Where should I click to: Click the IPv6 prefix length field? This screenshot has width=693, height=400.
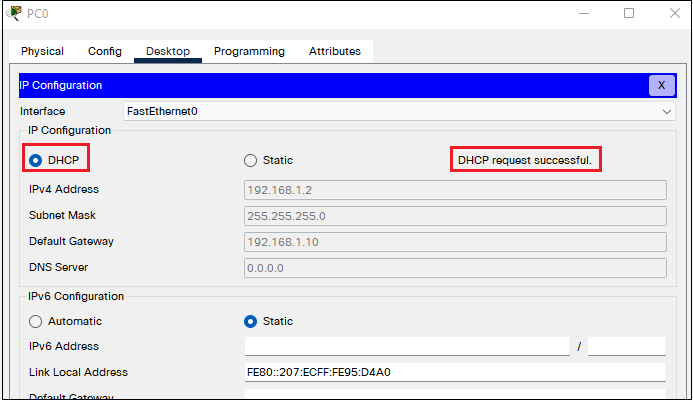pyautogui.click(x=627, y=346)
